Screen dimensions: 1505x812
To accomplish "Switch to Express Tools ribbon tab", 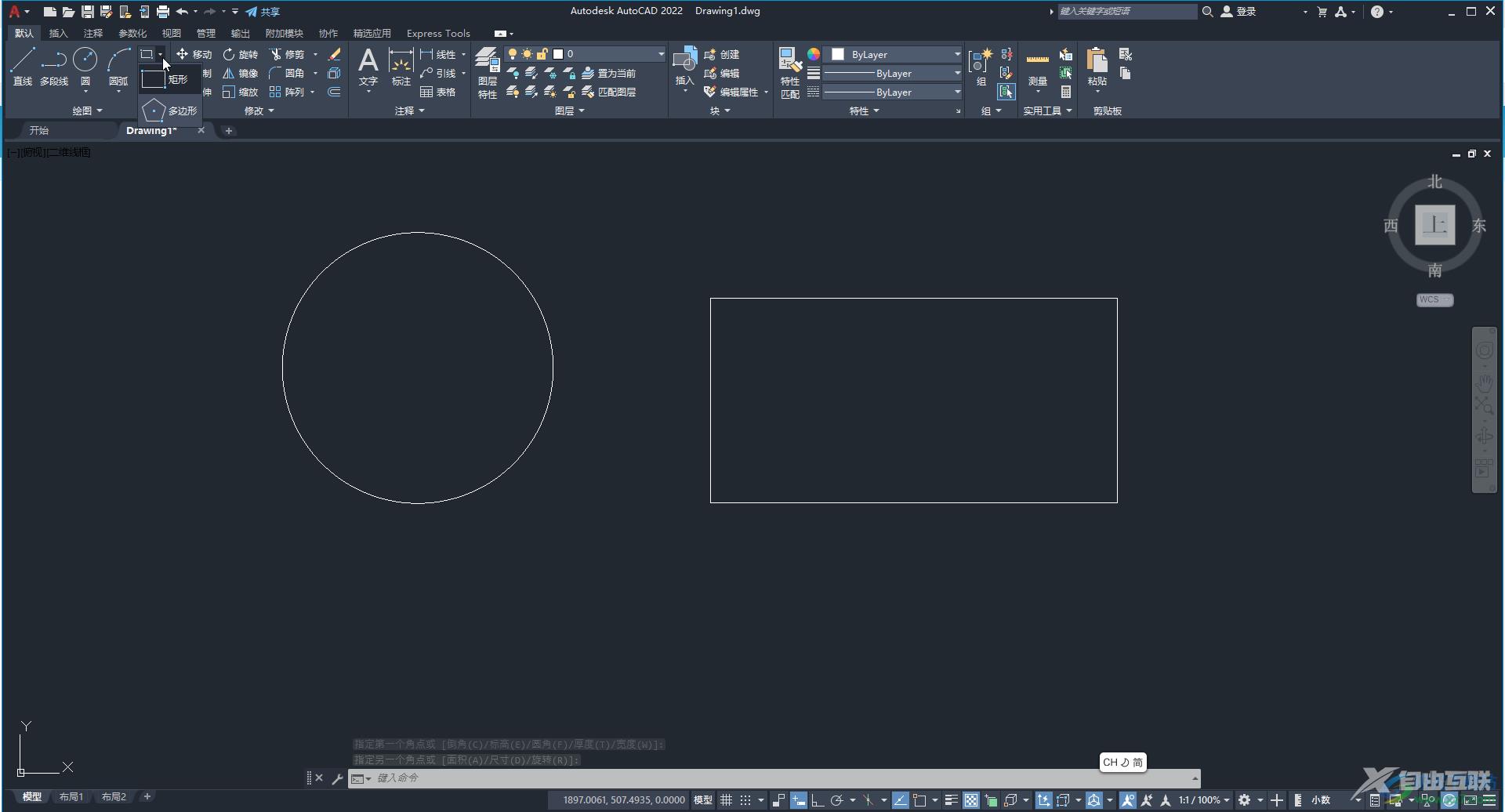I will (x=438, y=33).
